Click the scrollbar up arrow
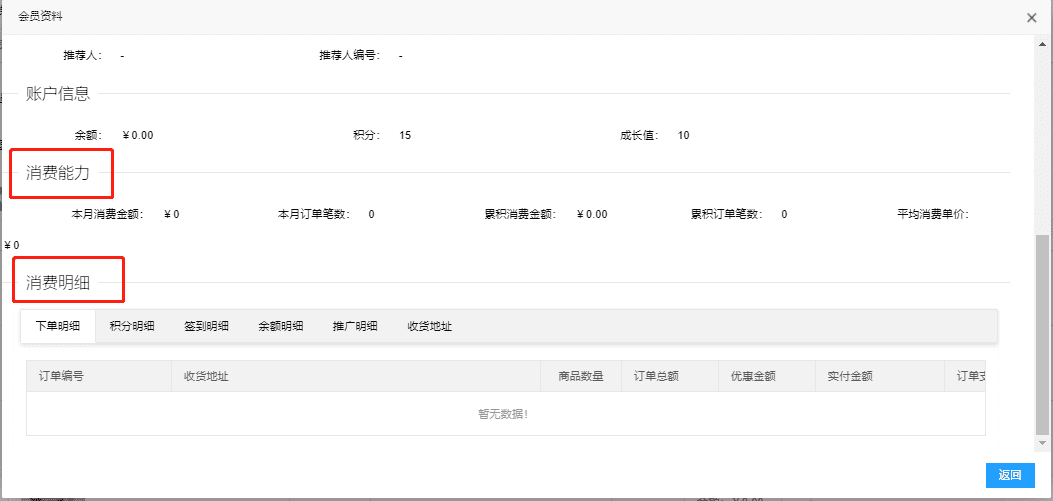This screenshot has height=501, width=1053. [1043, 43]
